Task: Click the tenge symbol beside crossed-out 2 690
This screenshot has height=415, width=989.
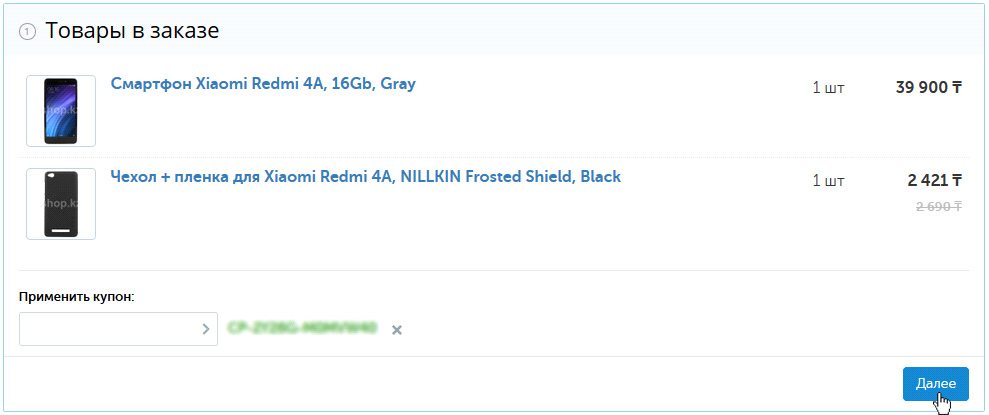Action: click(957, 206)
